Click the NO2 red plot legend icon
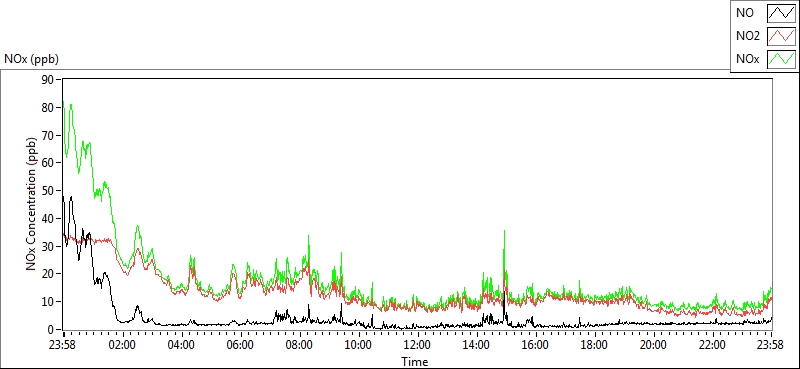This screenshot has width=800, height=369. click(781, 37)
